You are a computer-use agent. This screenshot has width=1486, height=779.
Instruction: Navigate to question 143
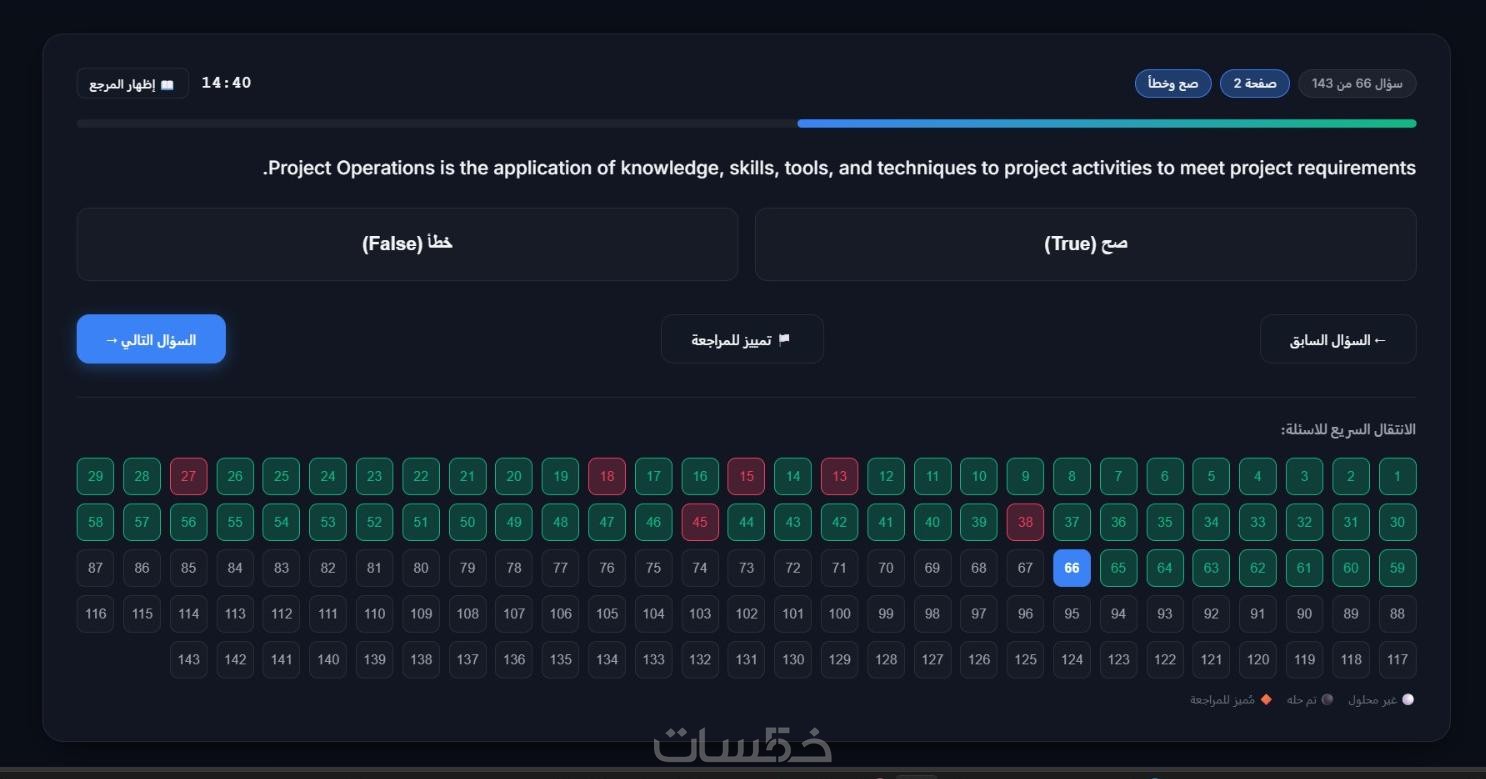(x=188, y=660)
